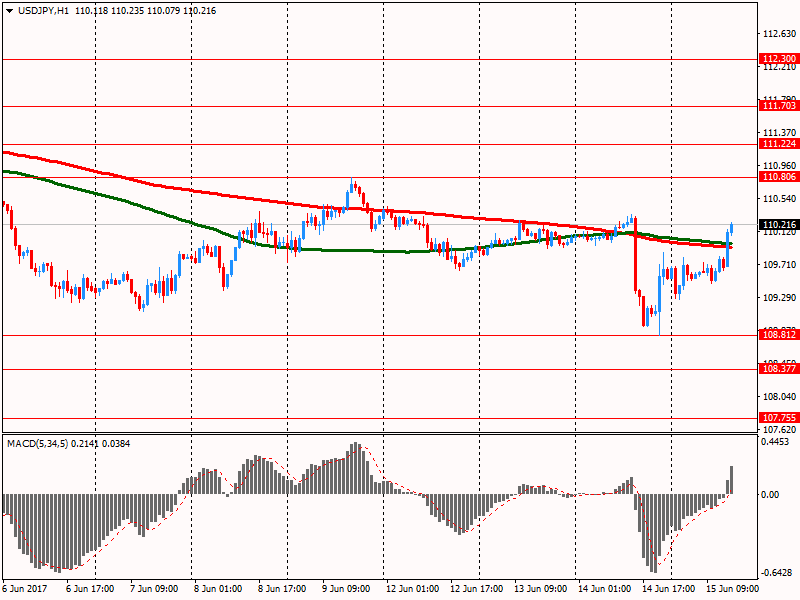Viewport: 800px width, 600px height.
Task: Click the 15 Jun 09:00 time label
Action: [732, 589]
